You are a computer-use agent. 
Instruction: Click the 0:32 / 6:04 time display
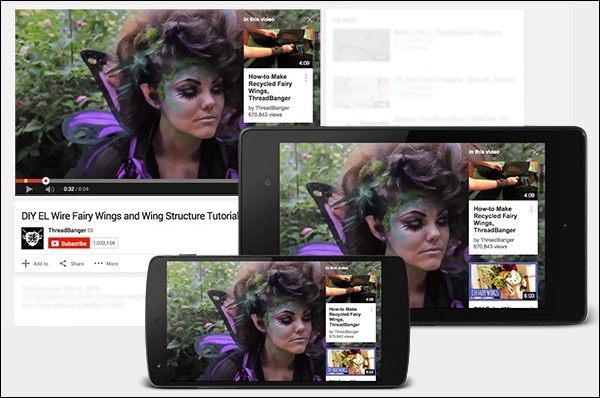click(76, 189)
